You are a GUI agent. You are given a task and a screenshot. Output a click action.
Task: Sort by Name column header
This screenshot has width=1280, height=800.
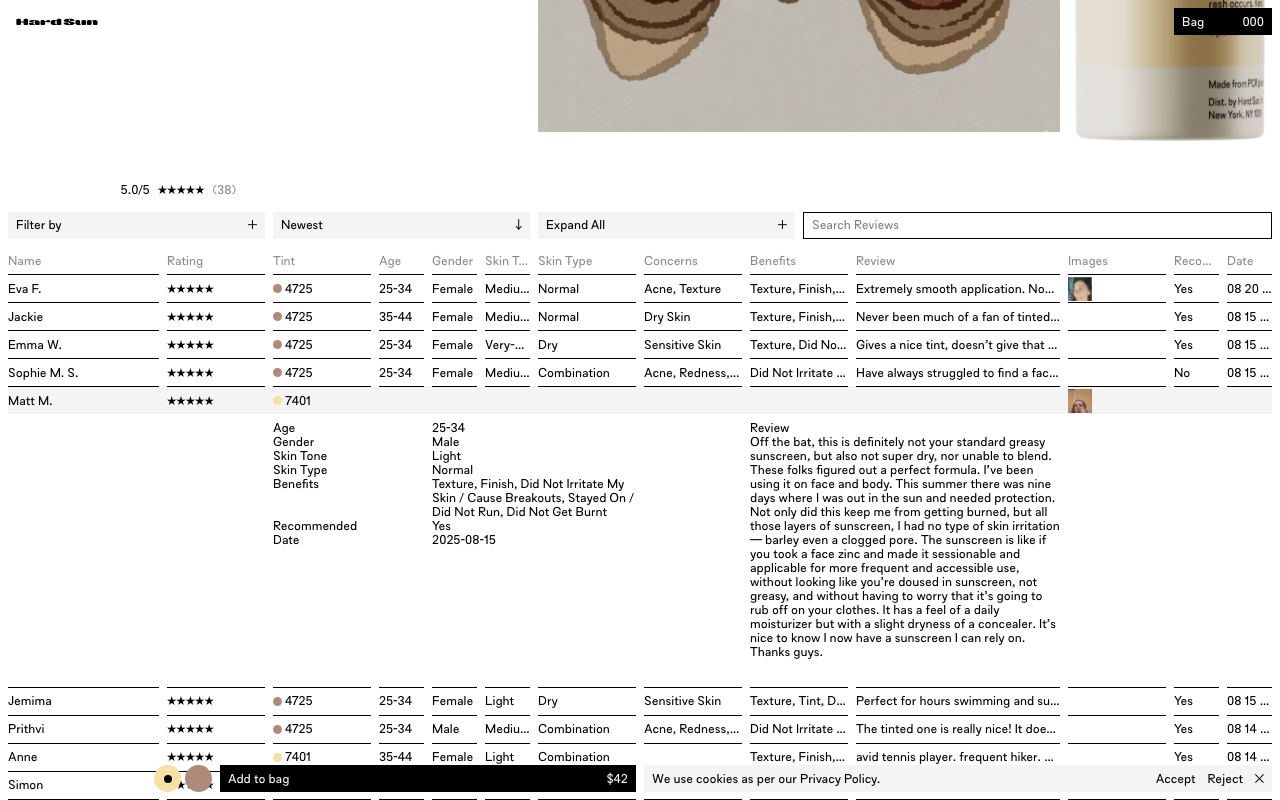[x=25, y=261]
